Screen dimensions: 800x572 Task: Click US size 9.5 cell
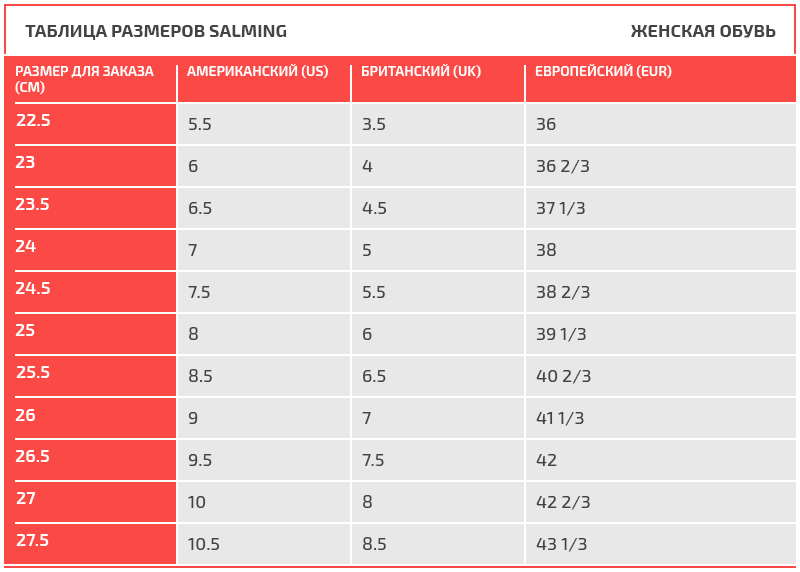coord(200,460)
